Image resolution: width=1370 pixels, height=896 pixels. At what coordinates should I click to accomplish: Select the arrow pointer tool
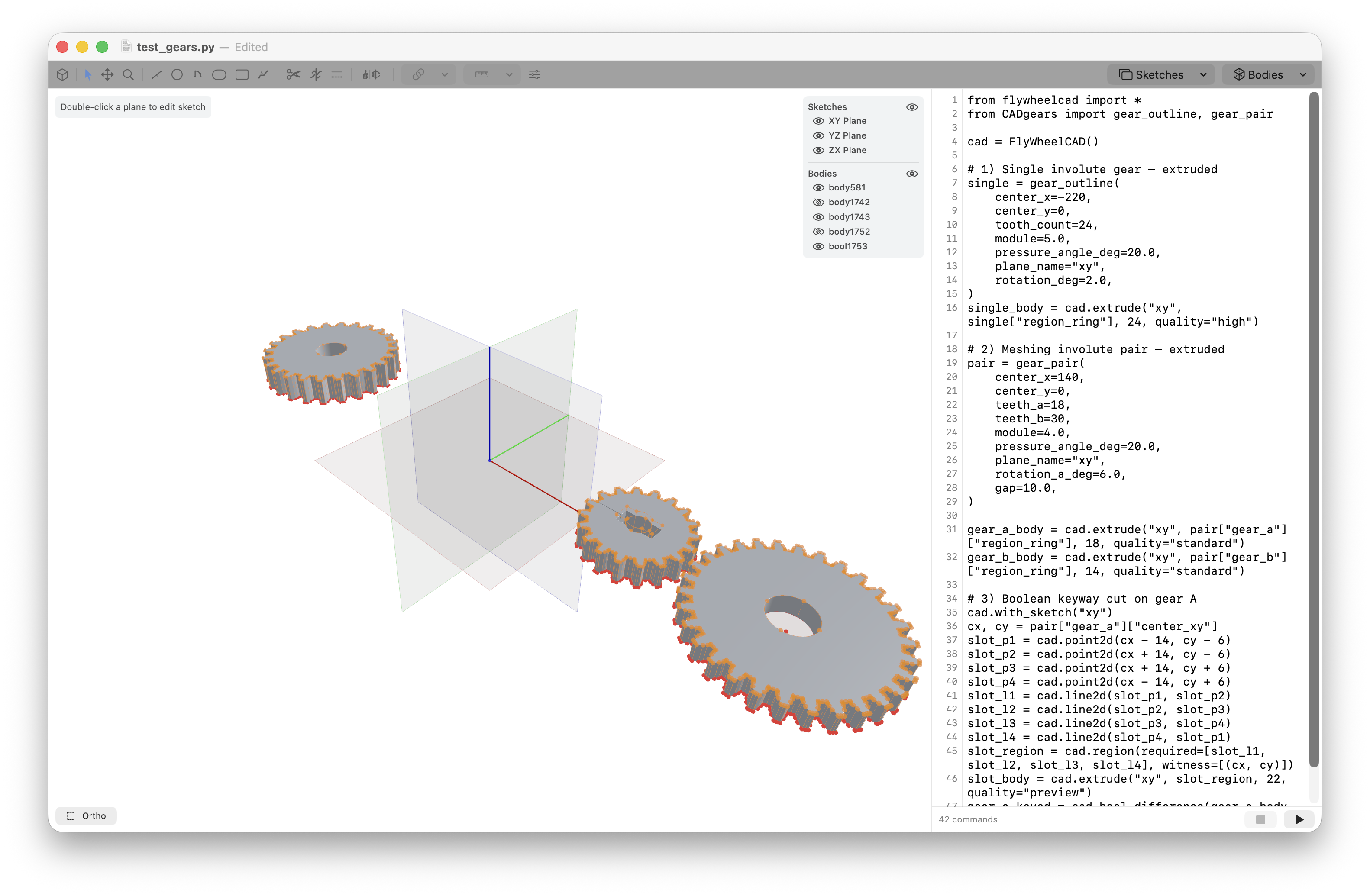(x=87, y=75)
